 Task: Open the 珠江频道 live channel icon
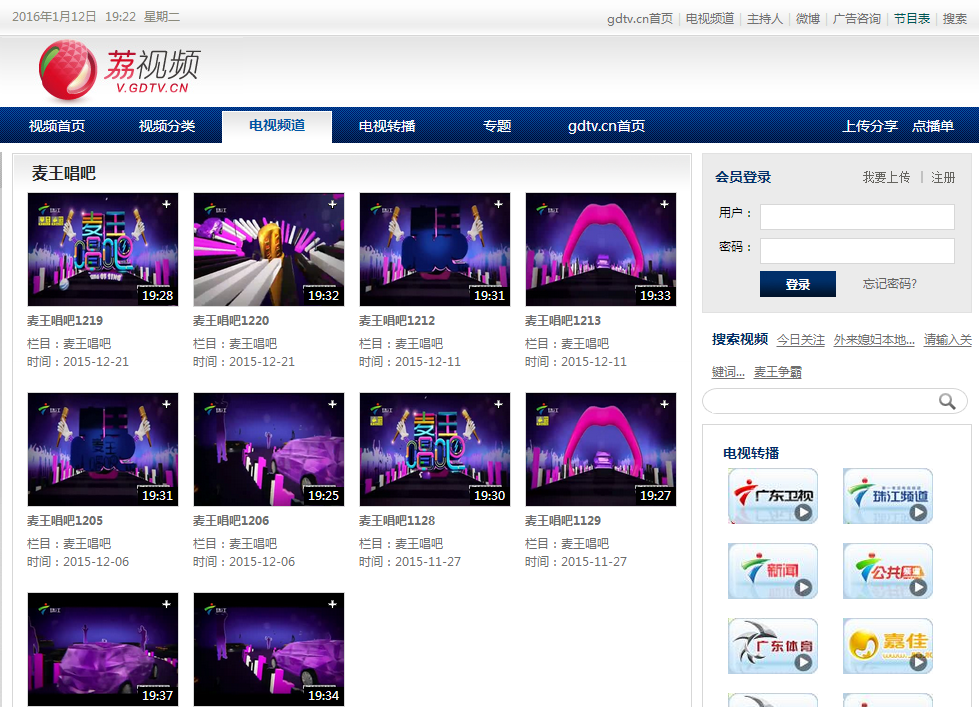[888, 496]
